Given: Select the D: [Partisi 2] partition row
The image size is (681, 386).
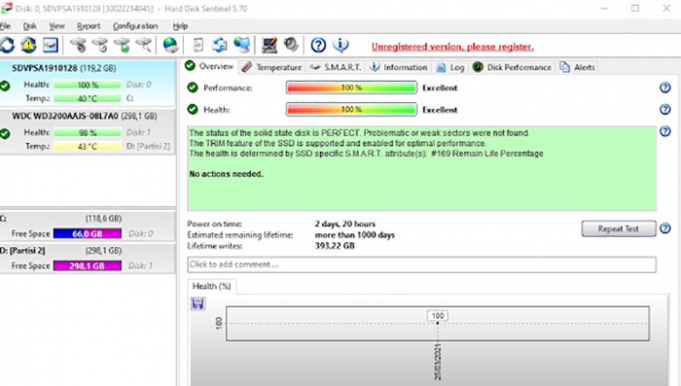Looking at the screenshot, I should point(88,258).
